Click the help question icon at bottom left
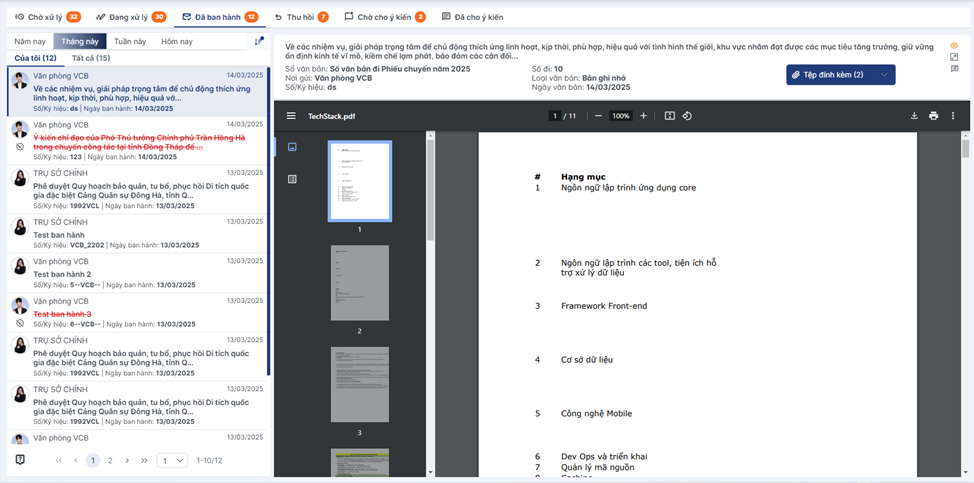 (x=20, y=459)
